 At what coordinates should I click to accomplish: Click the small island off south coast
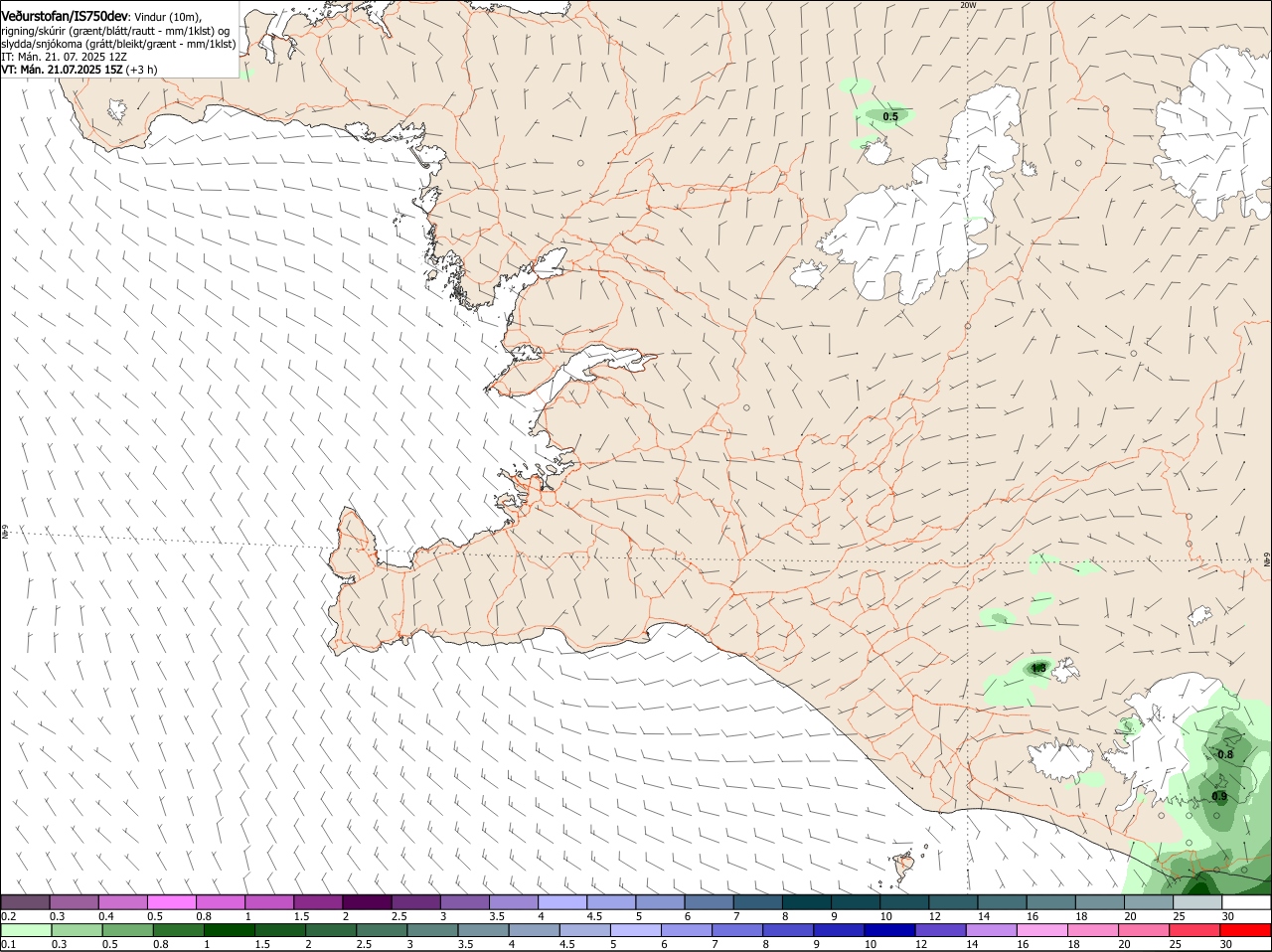point(904,867)
